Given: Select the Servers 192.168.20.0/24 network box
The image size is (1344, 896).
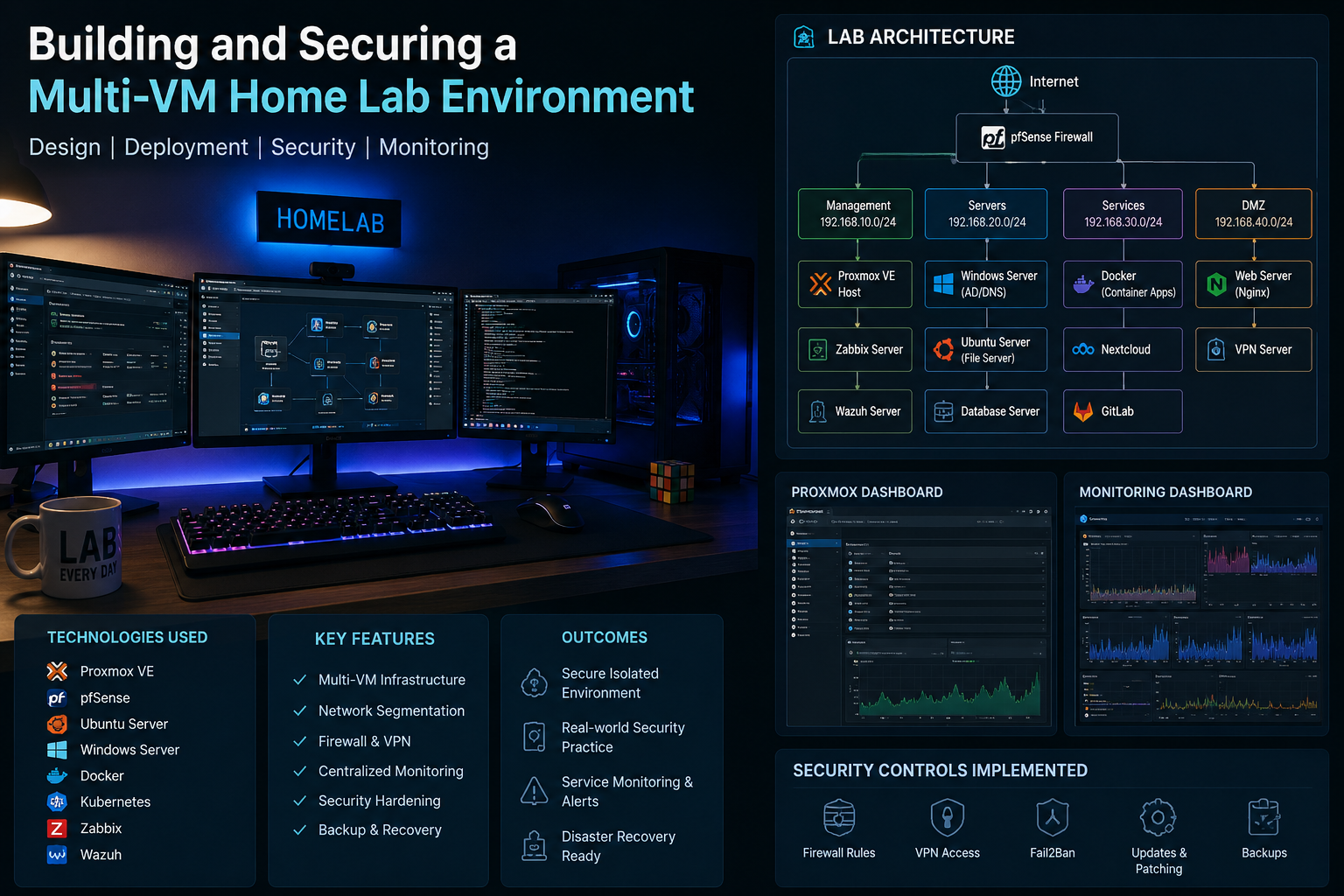Looking at the screenshot, I should click(986, 213).
